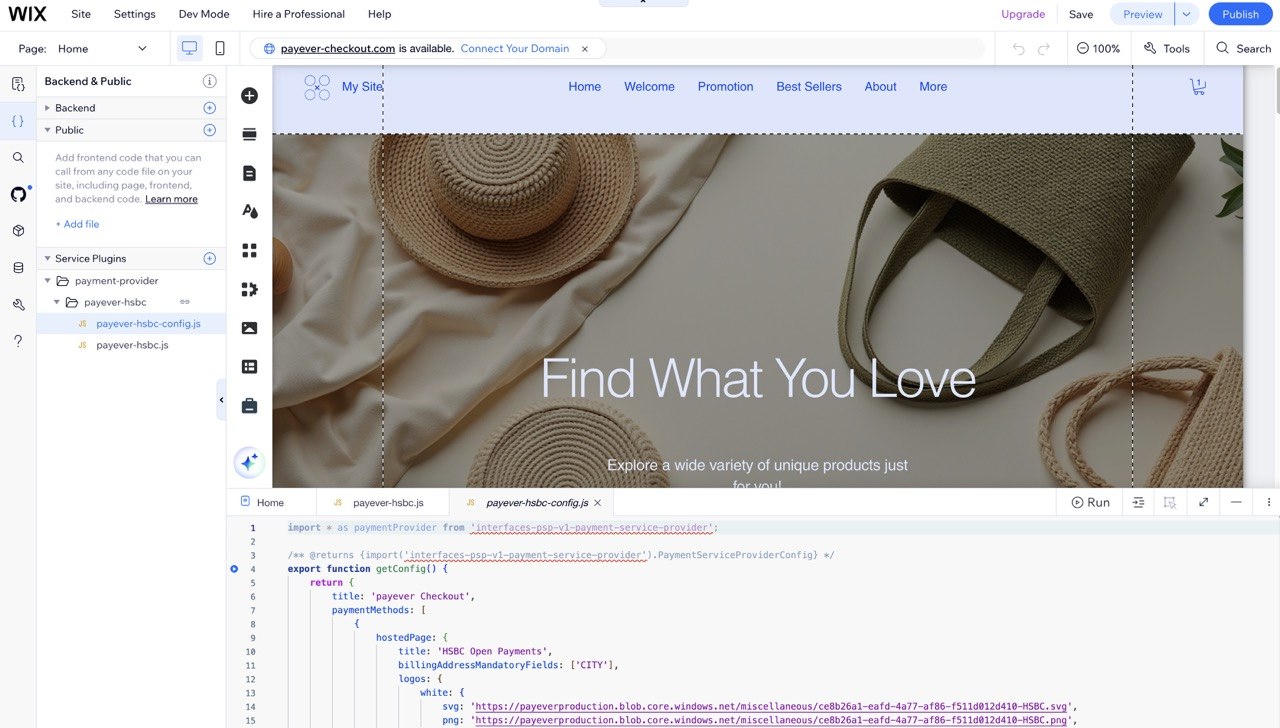The image size is (1280, 728).
Task: Click the Upgrade link
Action: click(x=1023, y=14)
